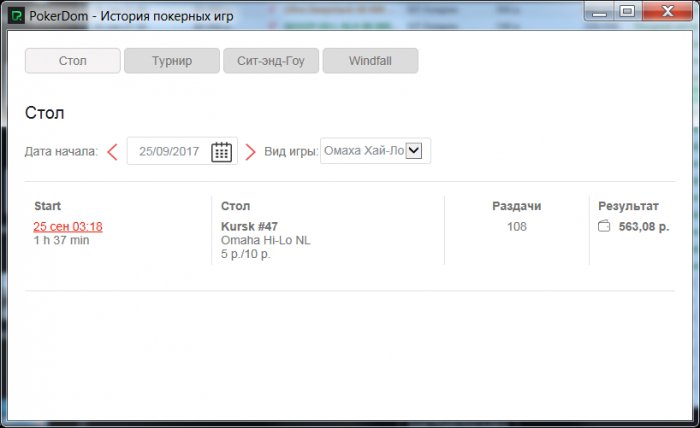The height and width of the screenshot is (428, 700).
Task: Click the Результат column header
Action: click(x=628, y=206)
